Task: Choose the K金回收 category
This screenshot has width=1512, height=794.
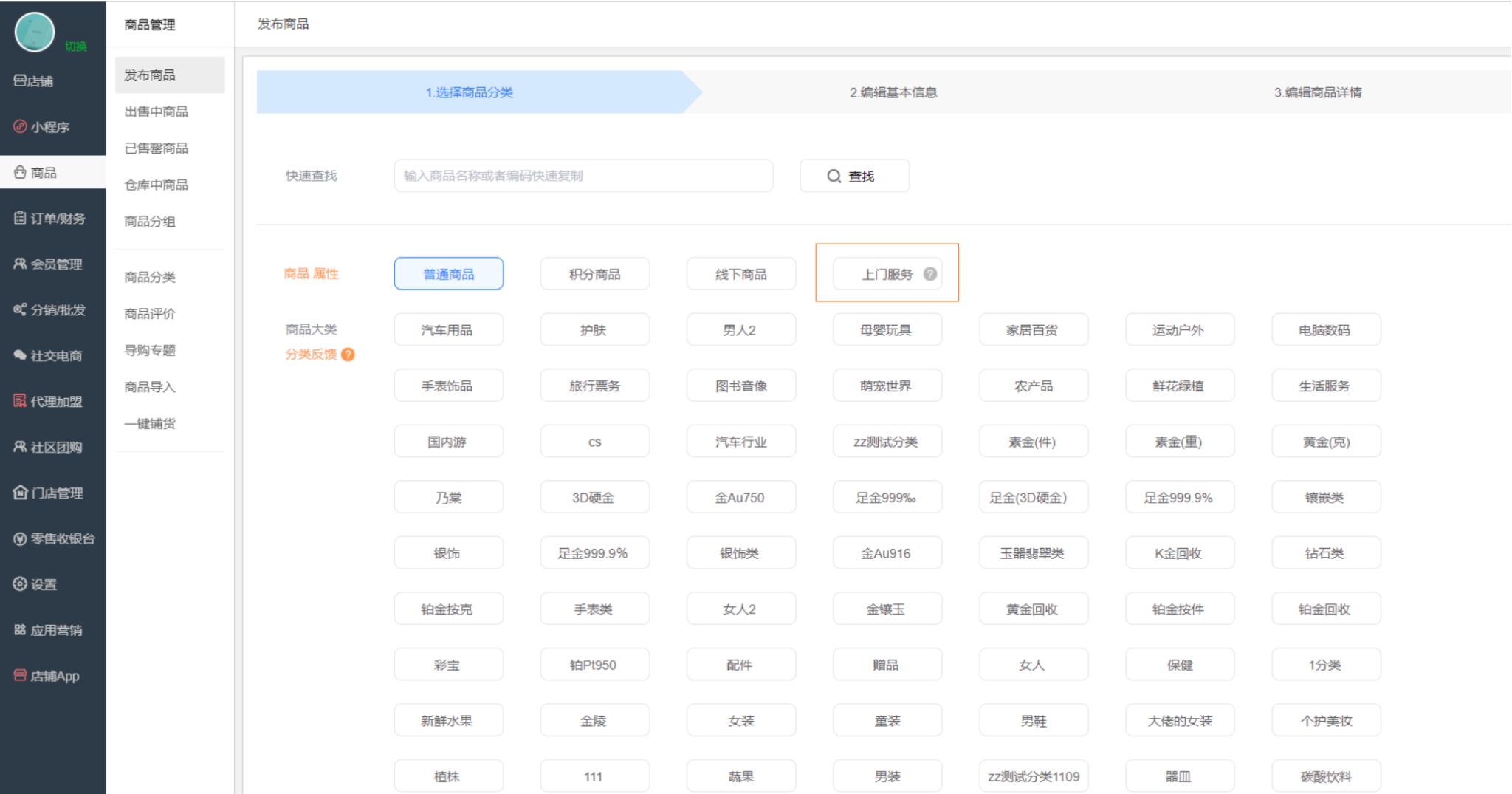Action: 1180,553
